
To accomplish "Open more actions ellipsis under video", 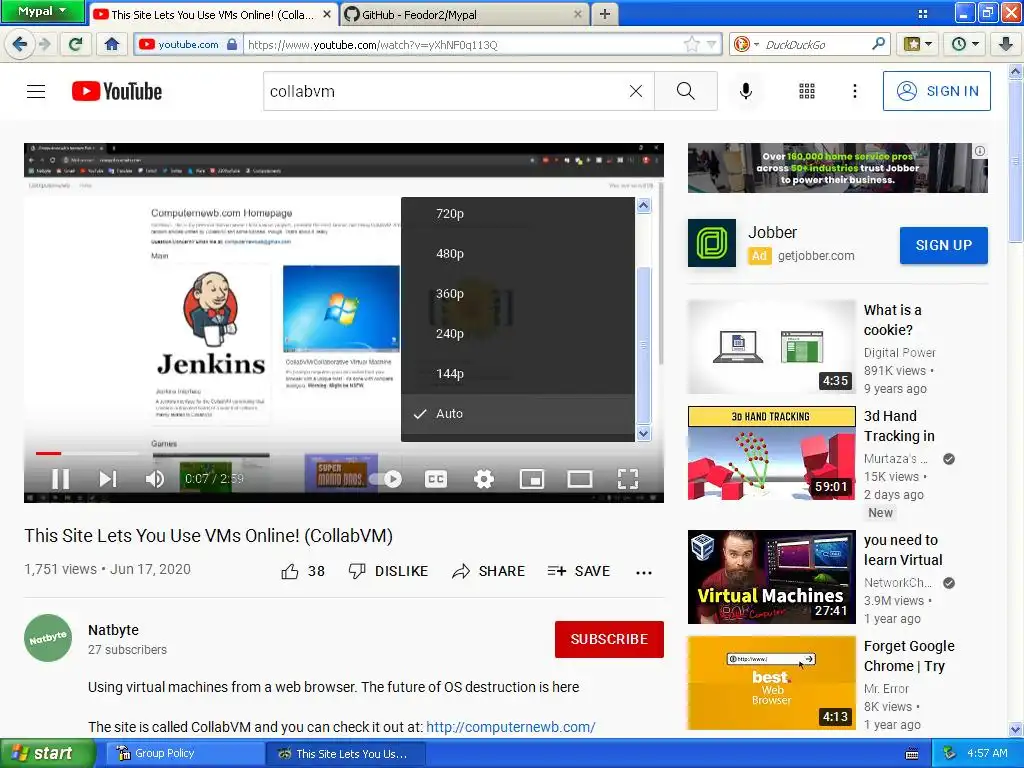I will tap(644, 573).
